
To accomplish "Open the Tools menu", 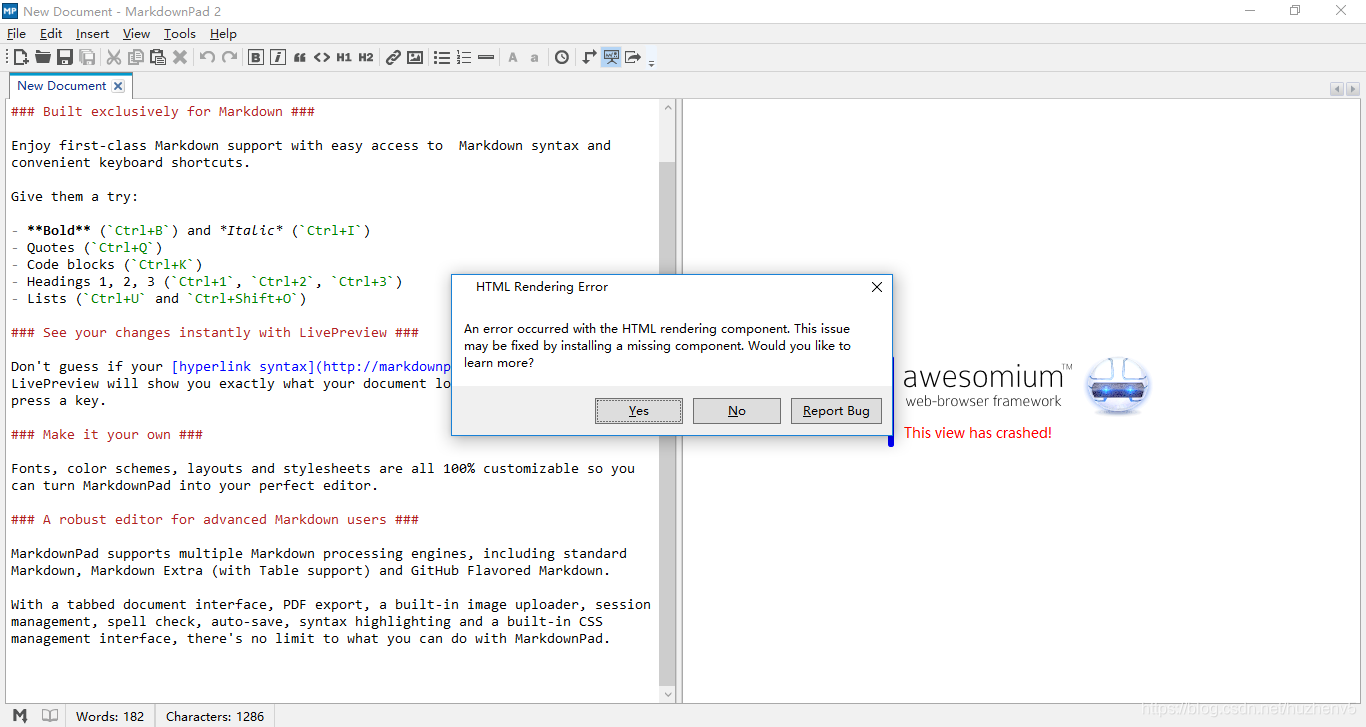I will tap(180, 34).
